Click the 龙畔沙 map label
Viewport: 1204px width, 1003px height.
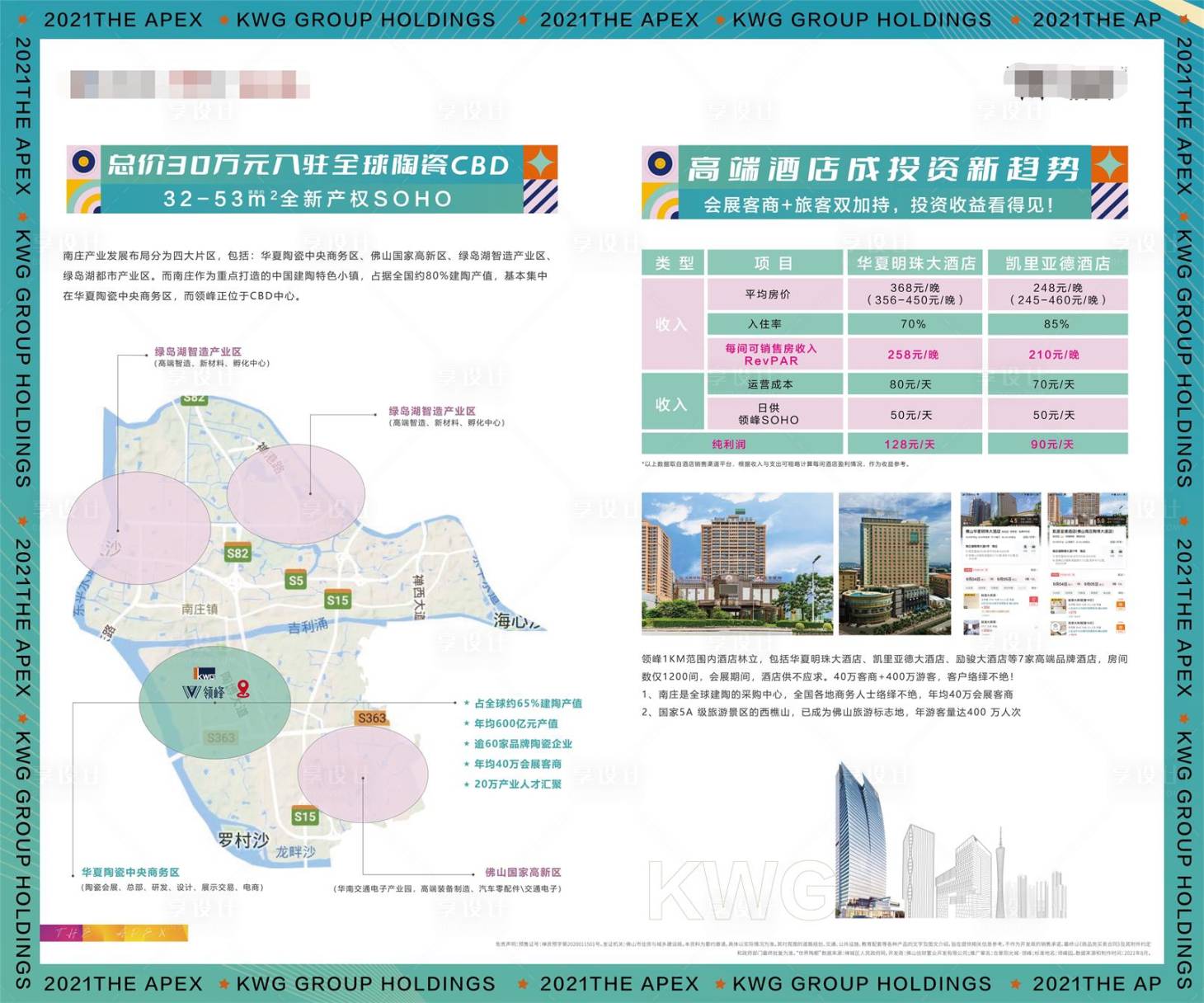click(295, 851)
